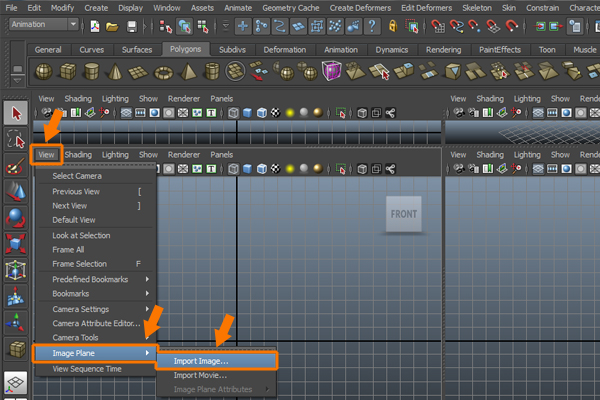
Task: Click the FRONT view cube
Action: pos(404,214)
